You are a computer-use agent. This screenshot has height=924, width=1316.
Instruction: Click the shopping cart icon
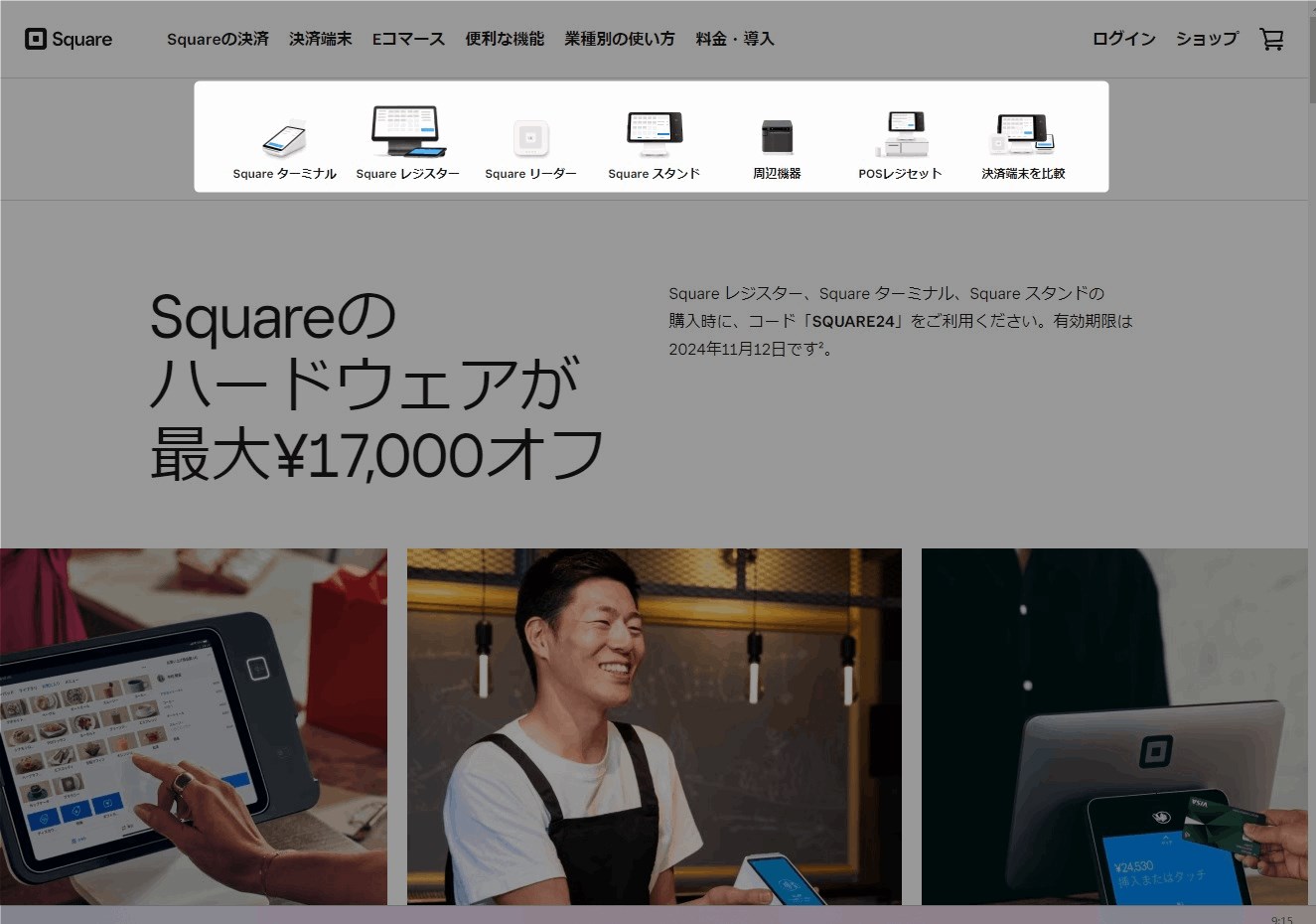point(1272,39)
